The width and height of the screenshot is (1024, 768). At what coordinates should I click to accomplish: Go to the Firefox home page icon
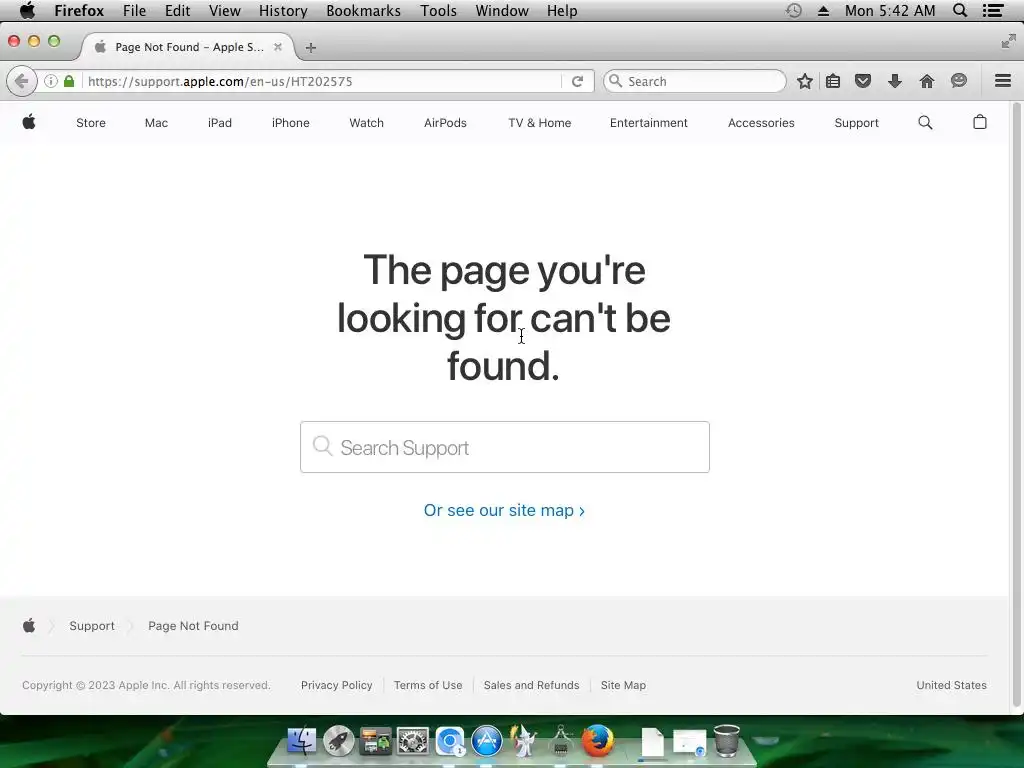927,82
